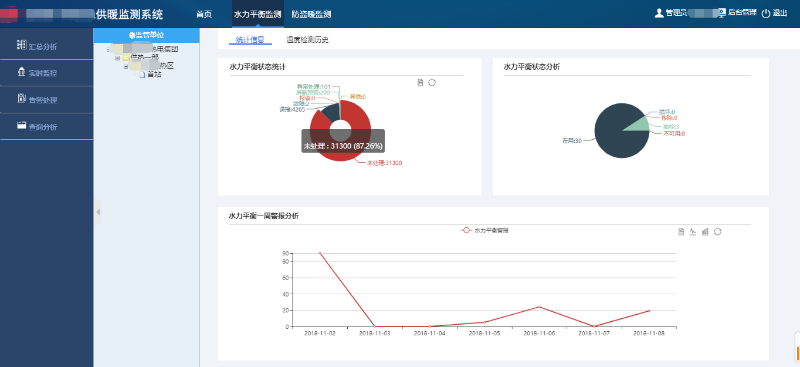This screenshot has width=800, height=367.
Task: Toggle the 水力平衡 legend series in line chart
Action: pos(485,231)
